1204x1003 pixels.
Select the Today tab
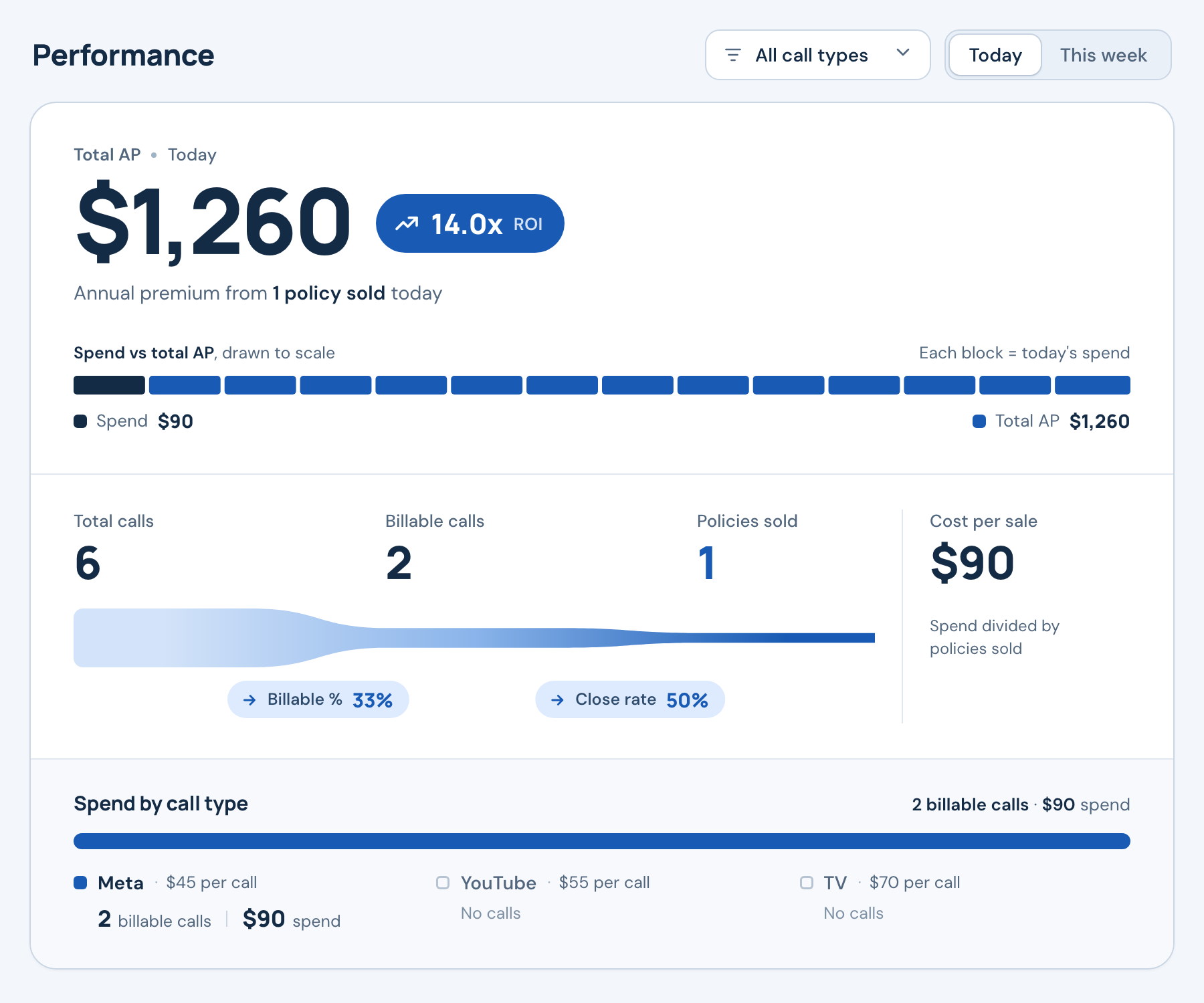[995, 55]
